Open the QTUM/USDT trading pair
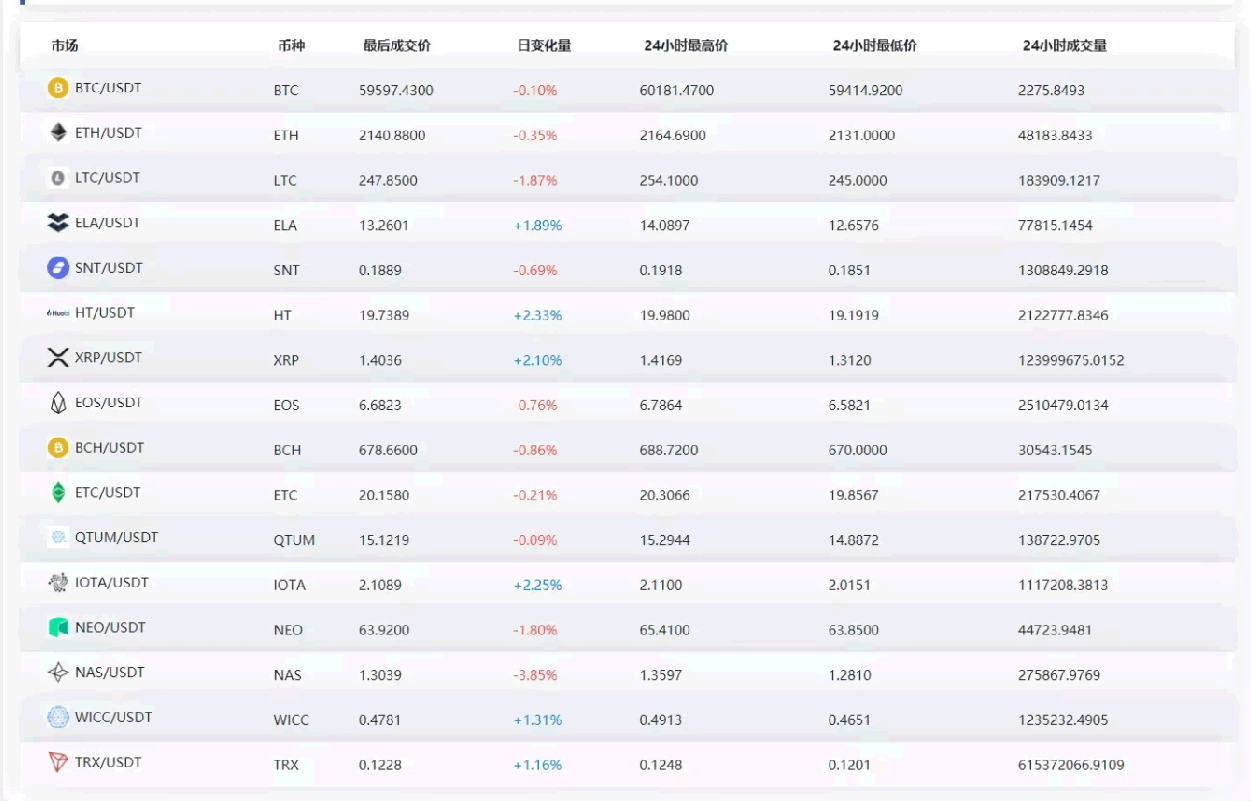 click(116, 538)
